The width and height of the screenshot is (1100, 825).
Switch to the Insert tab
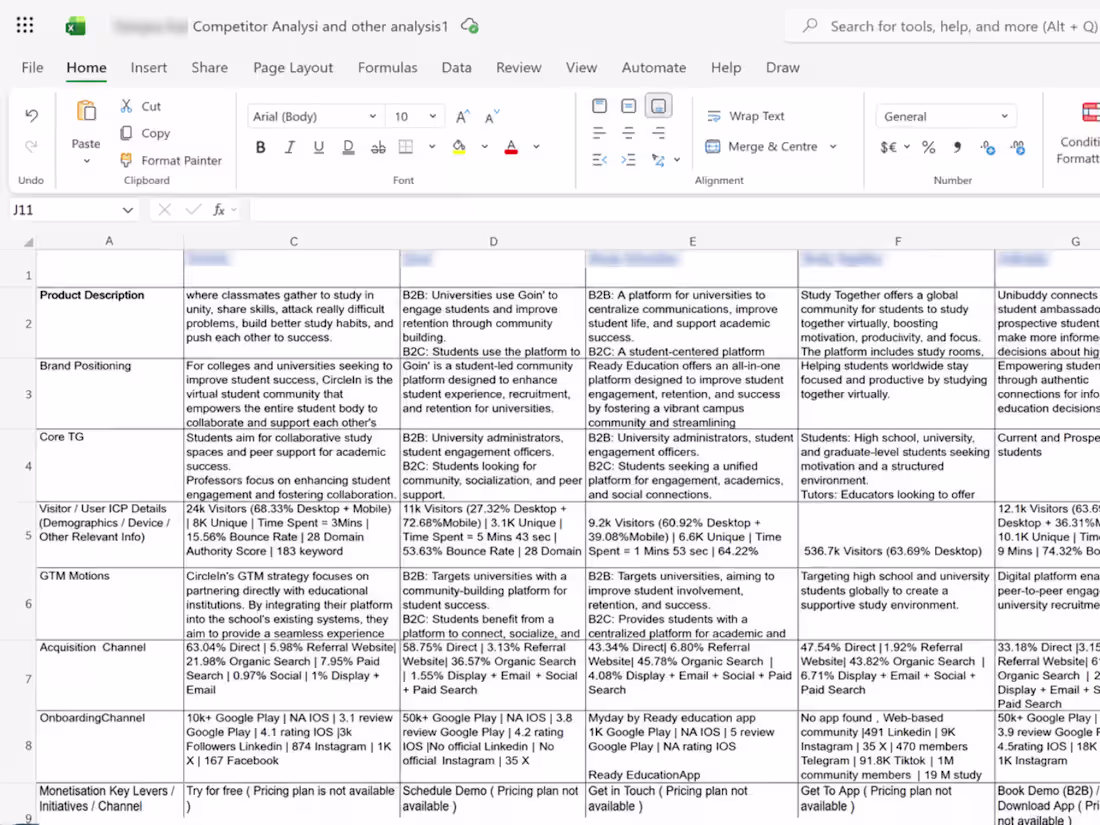coord(149,67)
